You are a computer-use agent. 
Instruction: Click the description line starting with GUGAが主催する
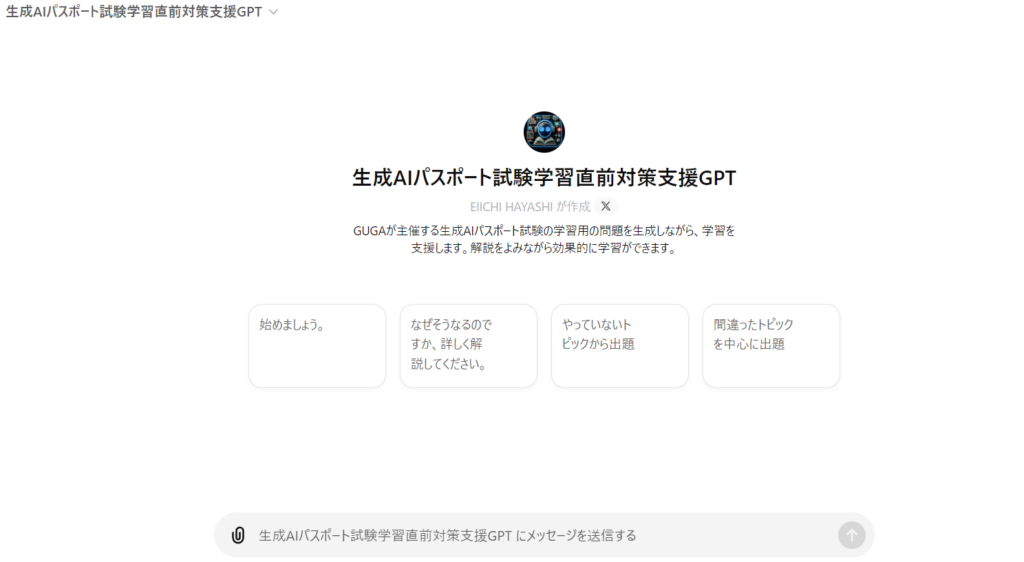(x=544, y=230)
